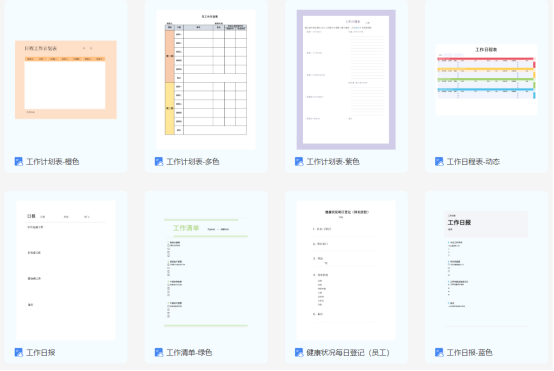This screenshot has height=371, width=554.
Task: Click the 健康状况每日登记（员工） title text
Action: pos(348,352)
